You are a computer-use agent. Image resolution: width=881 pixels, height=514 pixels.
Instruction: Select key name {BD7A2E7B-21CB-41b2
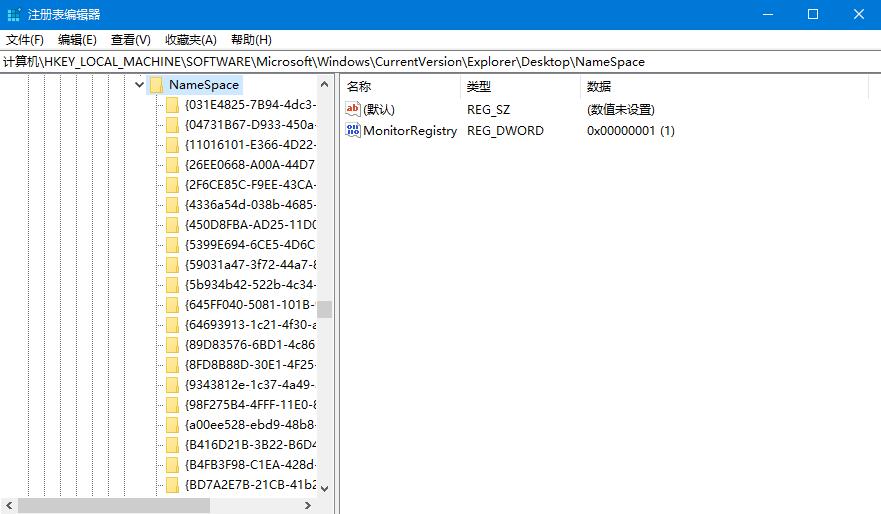(x=251, y=485)
